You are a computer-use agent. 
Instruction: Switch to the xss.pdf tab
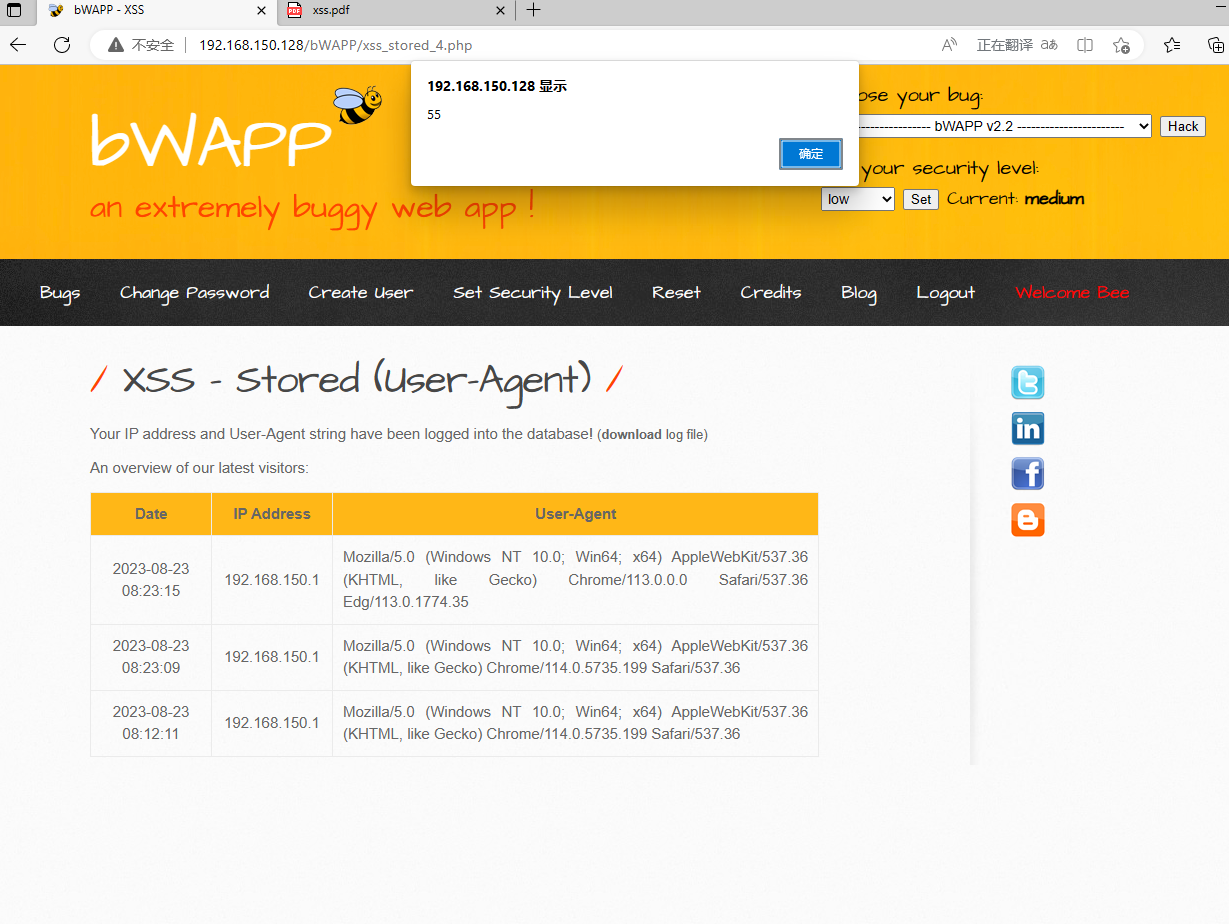click(x=397, y=10)
